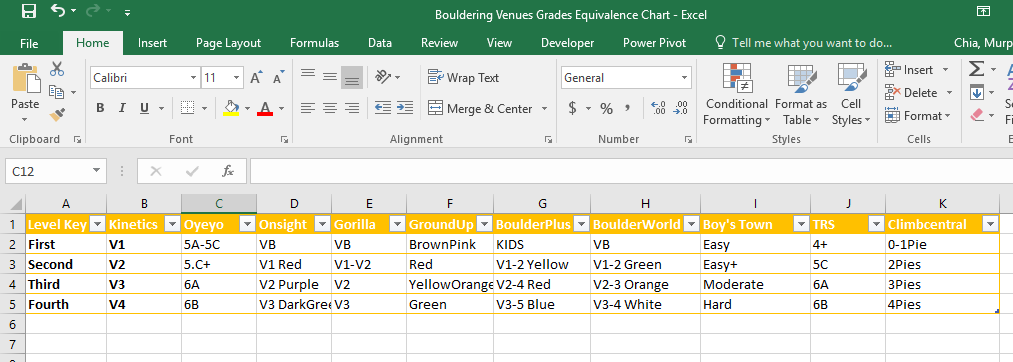Middle align the cell contents
1013x362 pixels.
[x=330, y=77]
